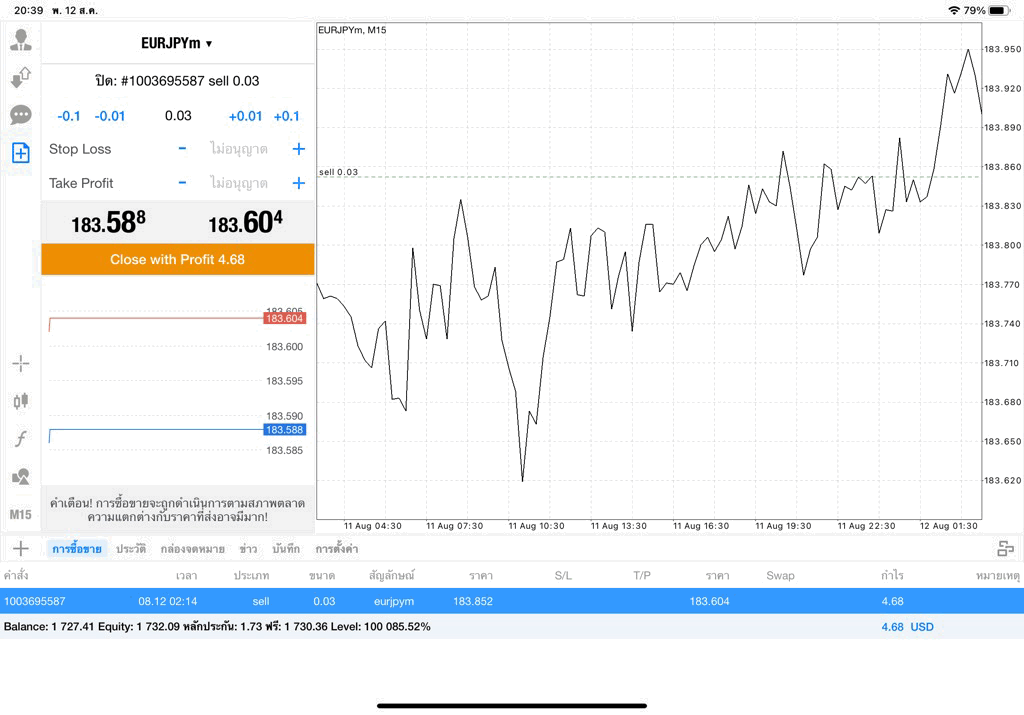Select the Take Profit value field
The width and height of the screenshot is (1024, 715).
pos(239,183)
